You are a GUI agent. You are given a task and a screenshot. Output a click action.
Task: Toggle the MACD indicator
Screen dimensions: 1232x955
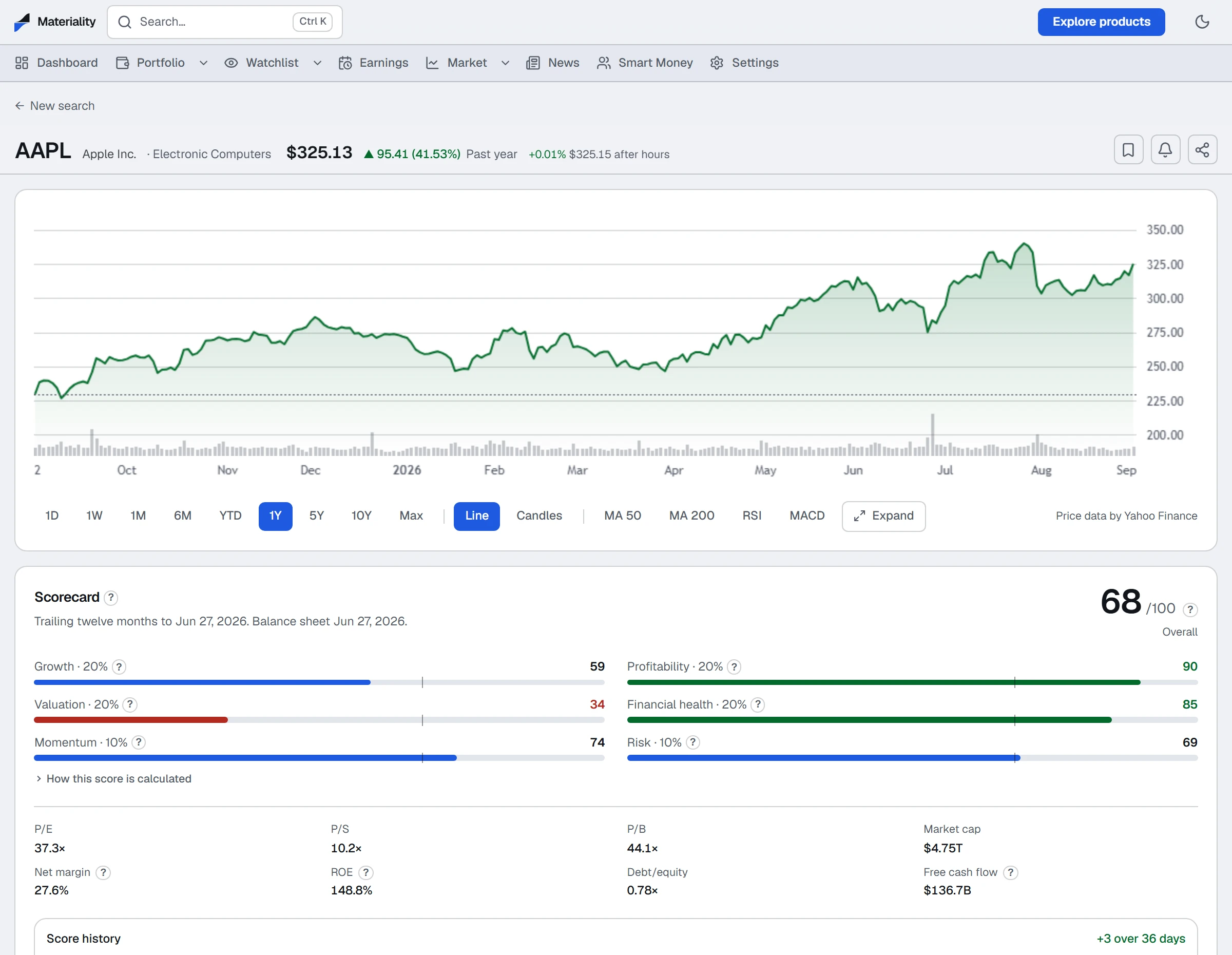[806, 515]
